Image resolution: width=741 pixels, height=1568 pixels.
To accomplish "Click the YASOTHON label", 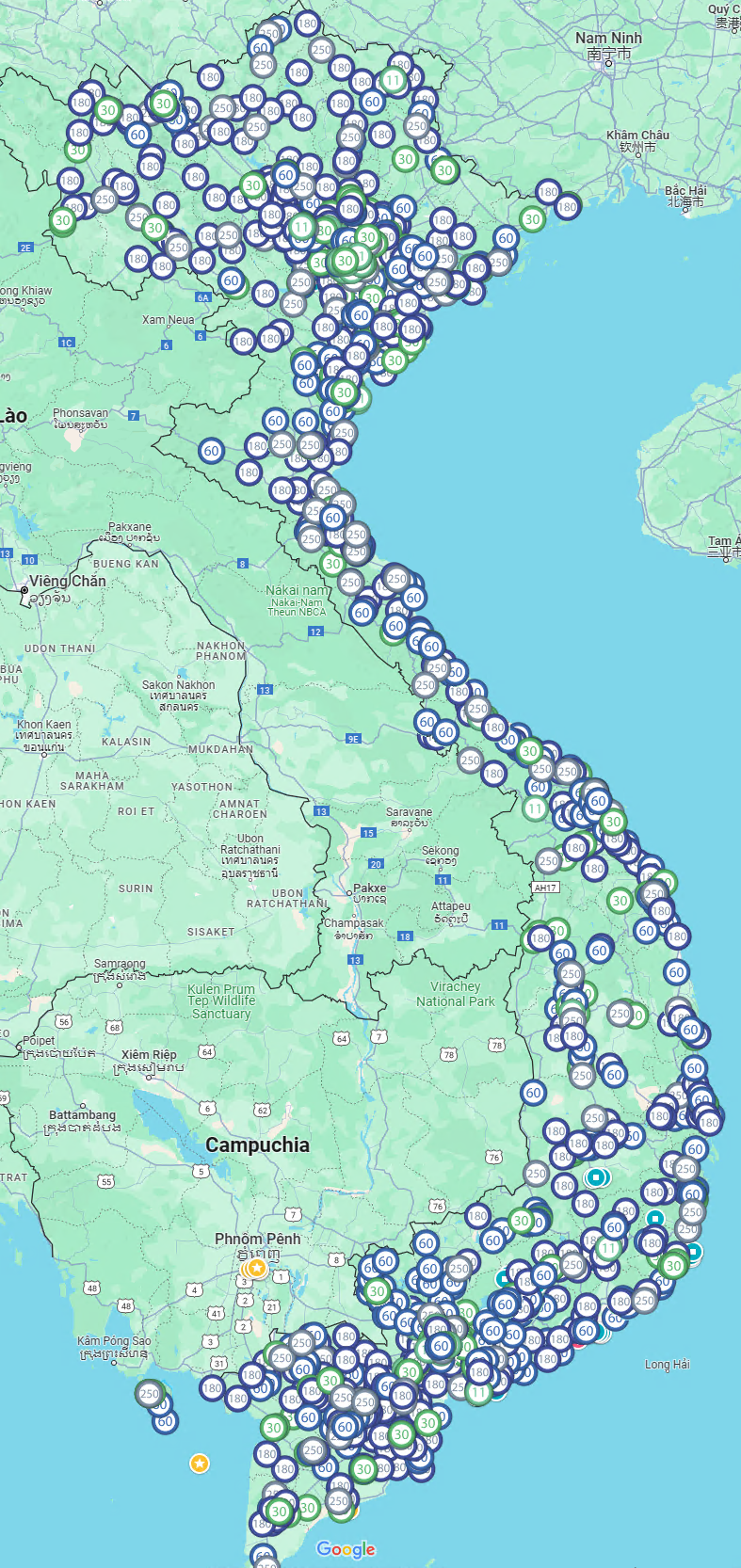I will tap(201, 787).
